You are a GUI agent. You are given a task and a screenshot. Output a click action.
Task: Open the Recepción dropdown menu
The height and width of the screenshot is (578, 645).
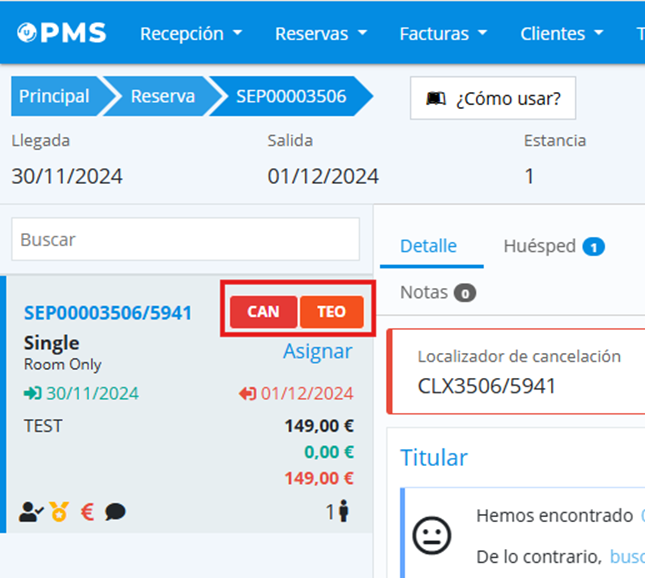coord(191,33)
